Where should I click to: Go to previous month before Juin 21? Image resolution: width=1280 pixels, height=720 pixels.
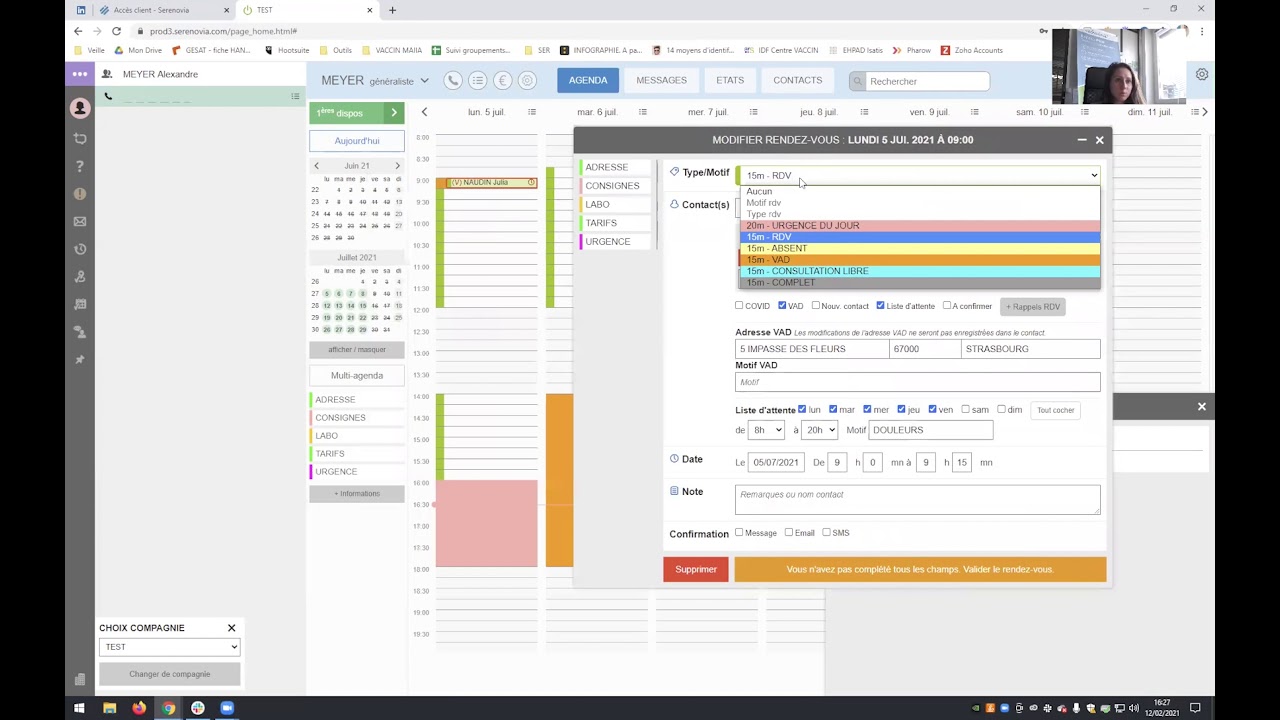(x=316, y=166)
